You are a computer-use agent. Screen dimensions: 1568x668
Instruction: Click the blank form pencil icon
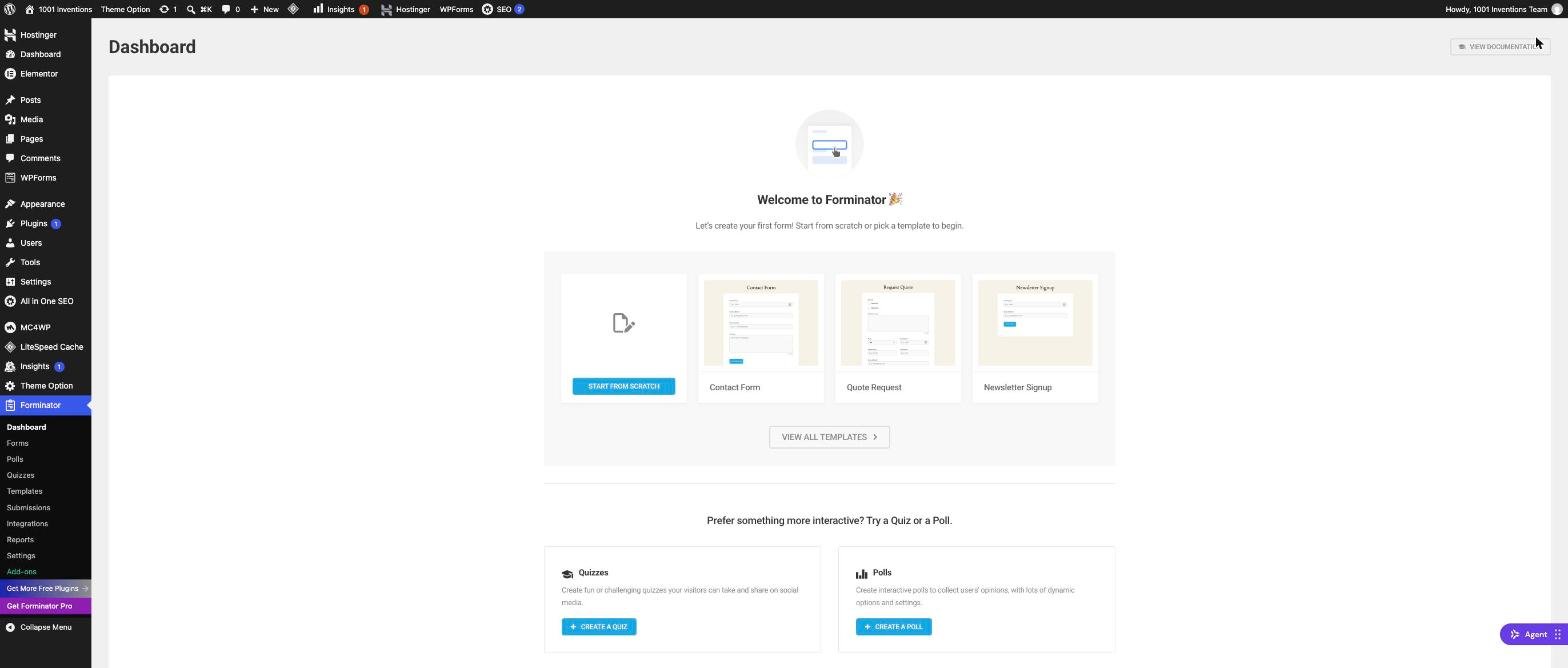pyautogui.click(x=623, y=323)
